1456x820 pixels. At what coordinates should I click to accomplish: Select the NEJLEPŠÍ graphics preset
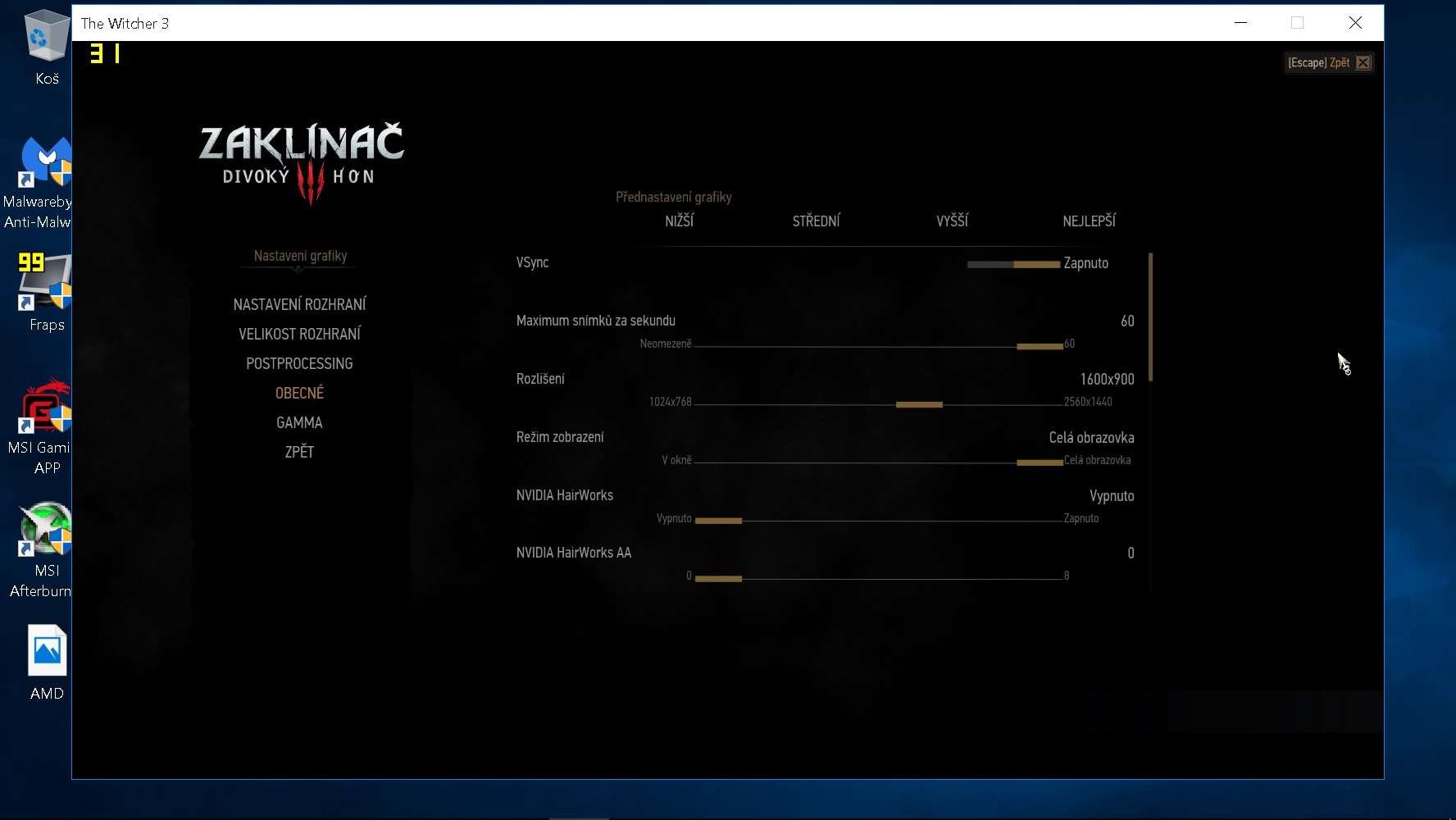(1089, 221)
